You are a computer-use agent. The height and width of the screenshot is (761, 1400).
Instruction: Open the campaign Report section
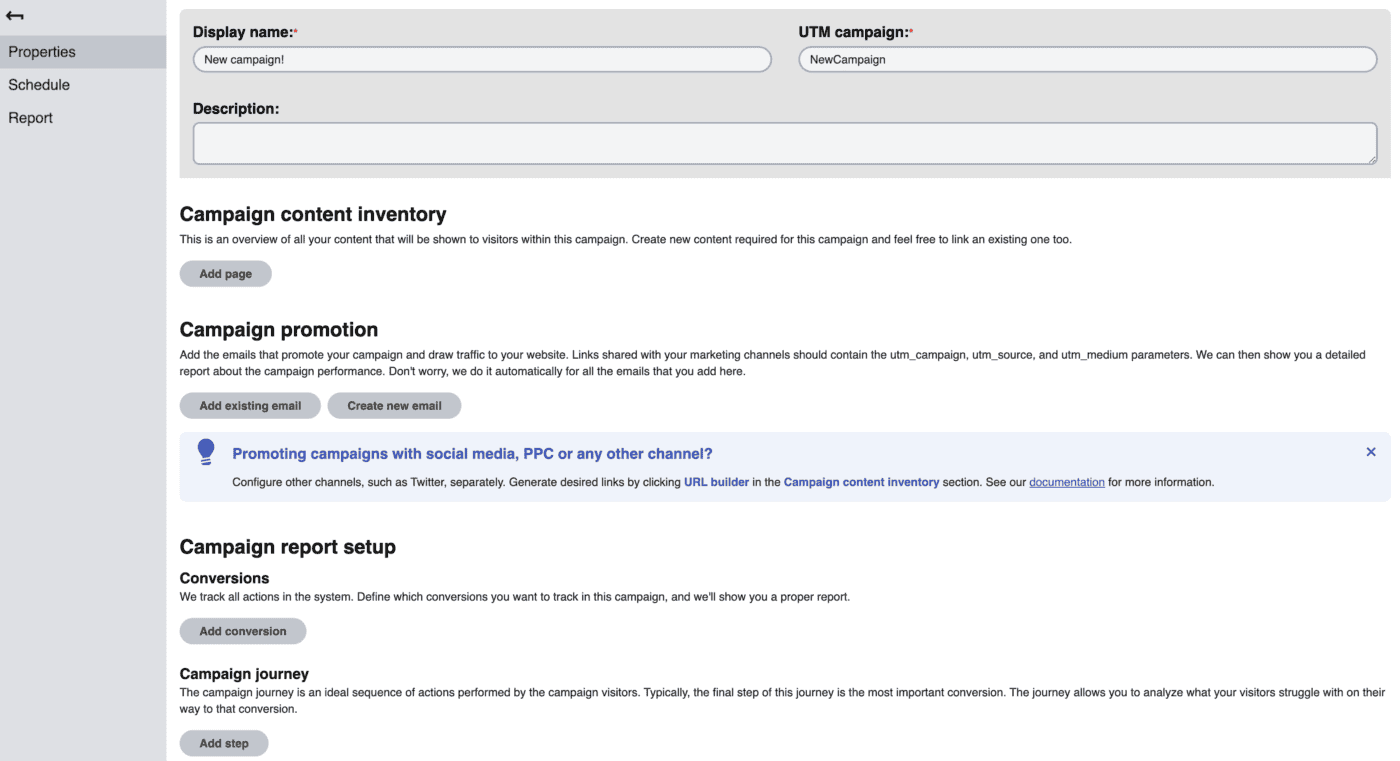(83, 118)
